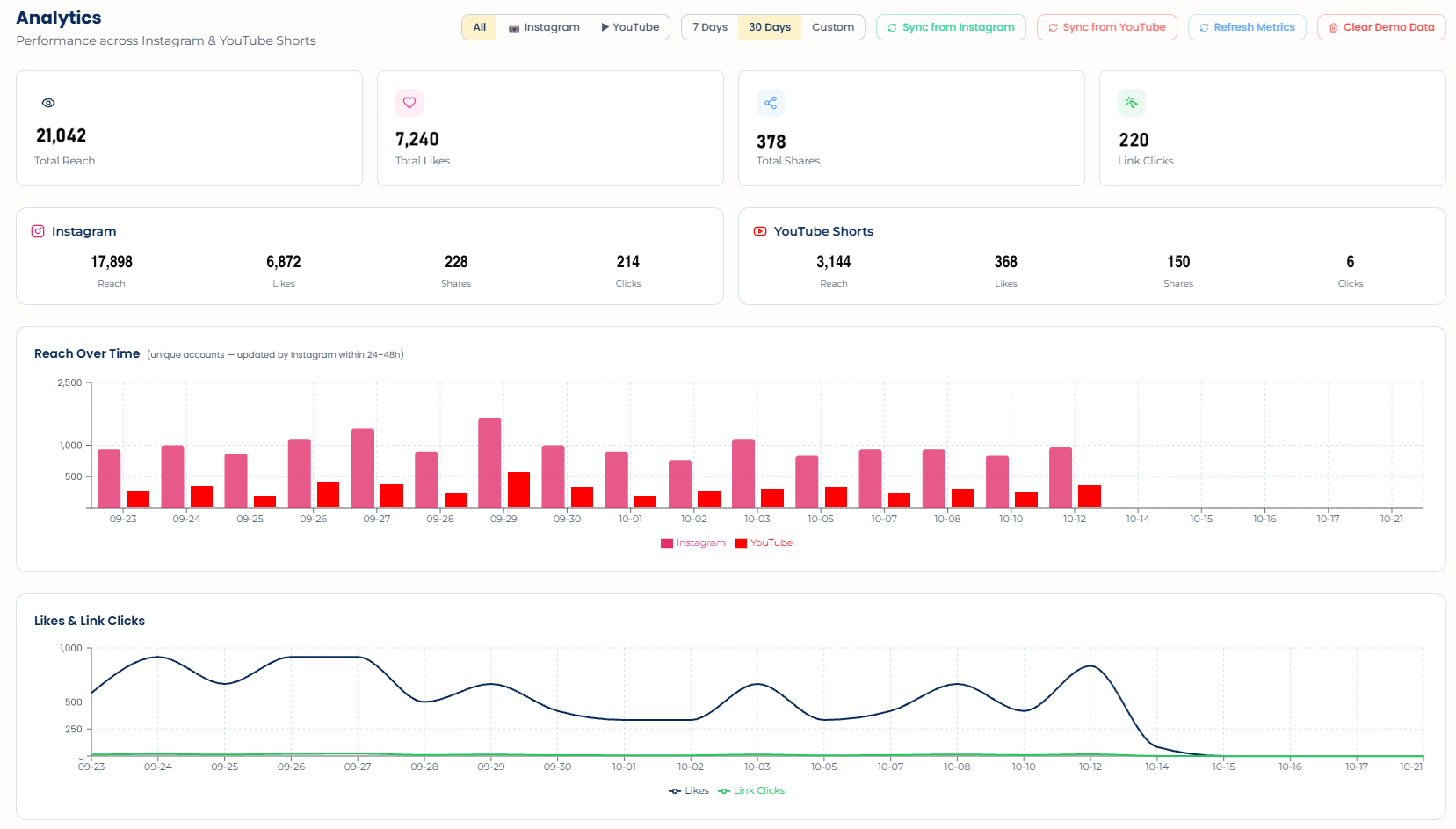Click the YouTube Shorts card title
Screen dimensions: 1456x829
point(823,231)
